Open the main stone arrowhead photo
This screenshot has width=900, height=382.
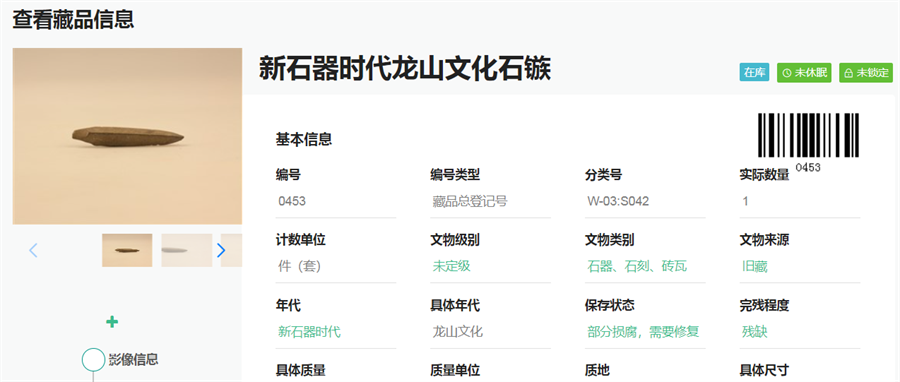(127, 136)
